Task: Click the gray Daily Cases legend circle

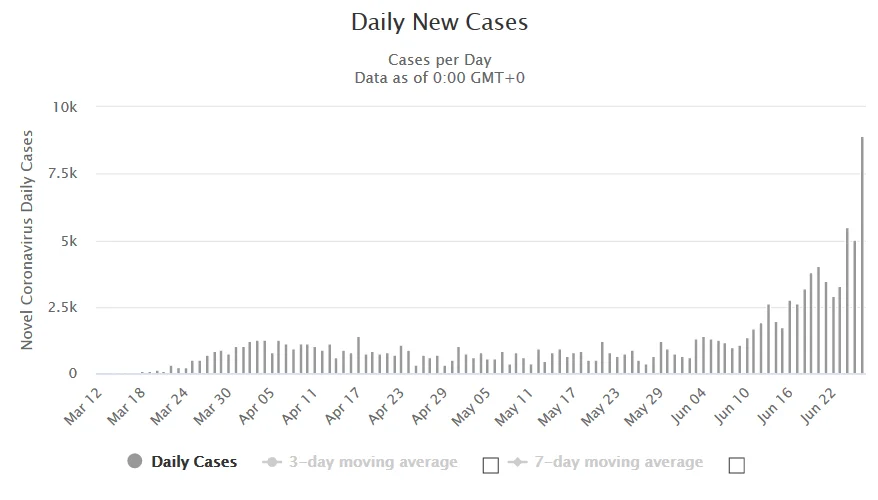Action: tap(135, 462)
